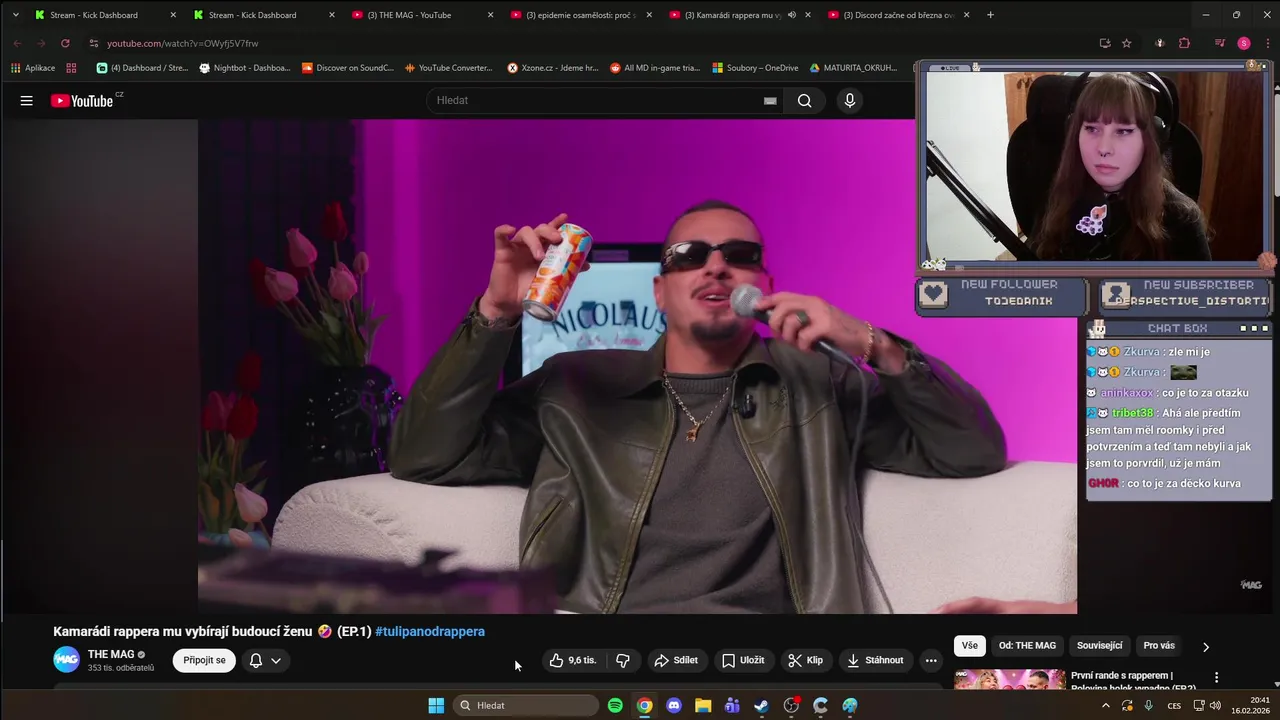The width and height of the screenshot is (1280, 720).
Task: Switch the CES keyboard language indicator
Action: pyautogui.click(x=1174, y=705)
